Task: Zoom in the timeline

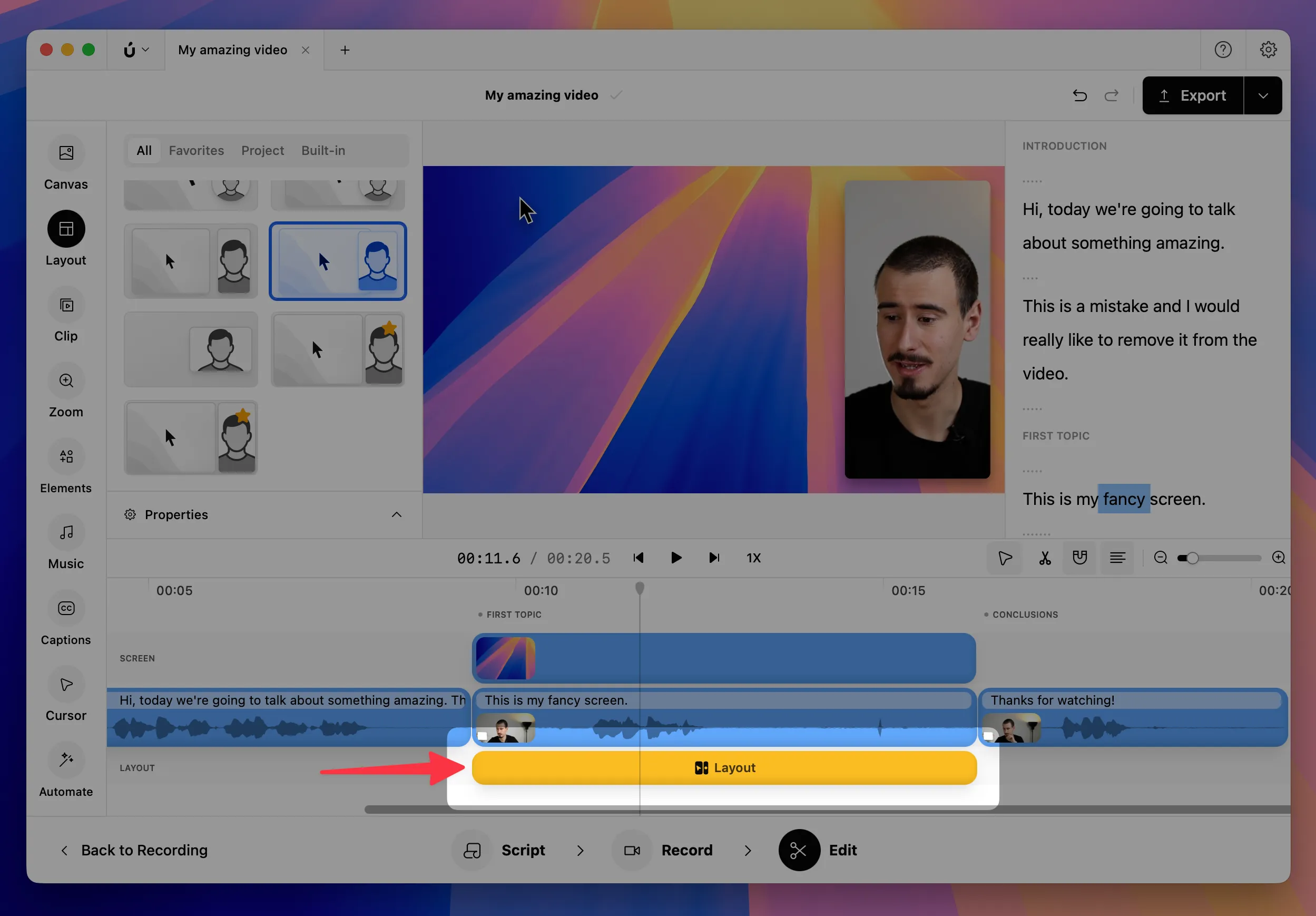Action: click(1278, 558)
